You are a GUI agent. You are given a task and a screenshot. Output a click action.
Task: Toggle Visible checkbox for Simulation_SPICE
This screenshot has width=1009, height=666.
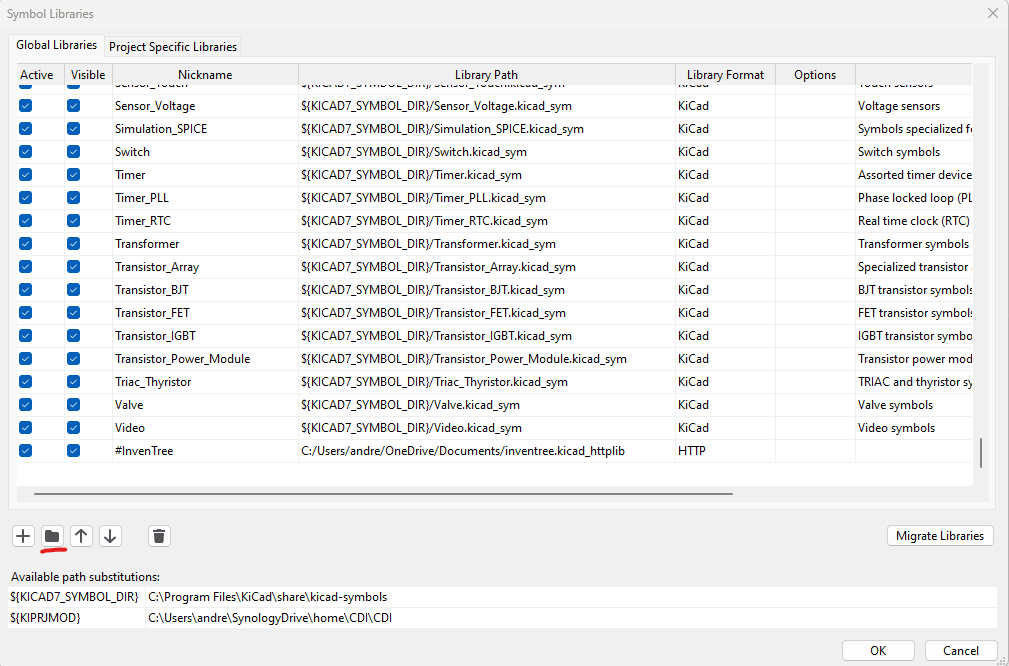tap(73, 129)
